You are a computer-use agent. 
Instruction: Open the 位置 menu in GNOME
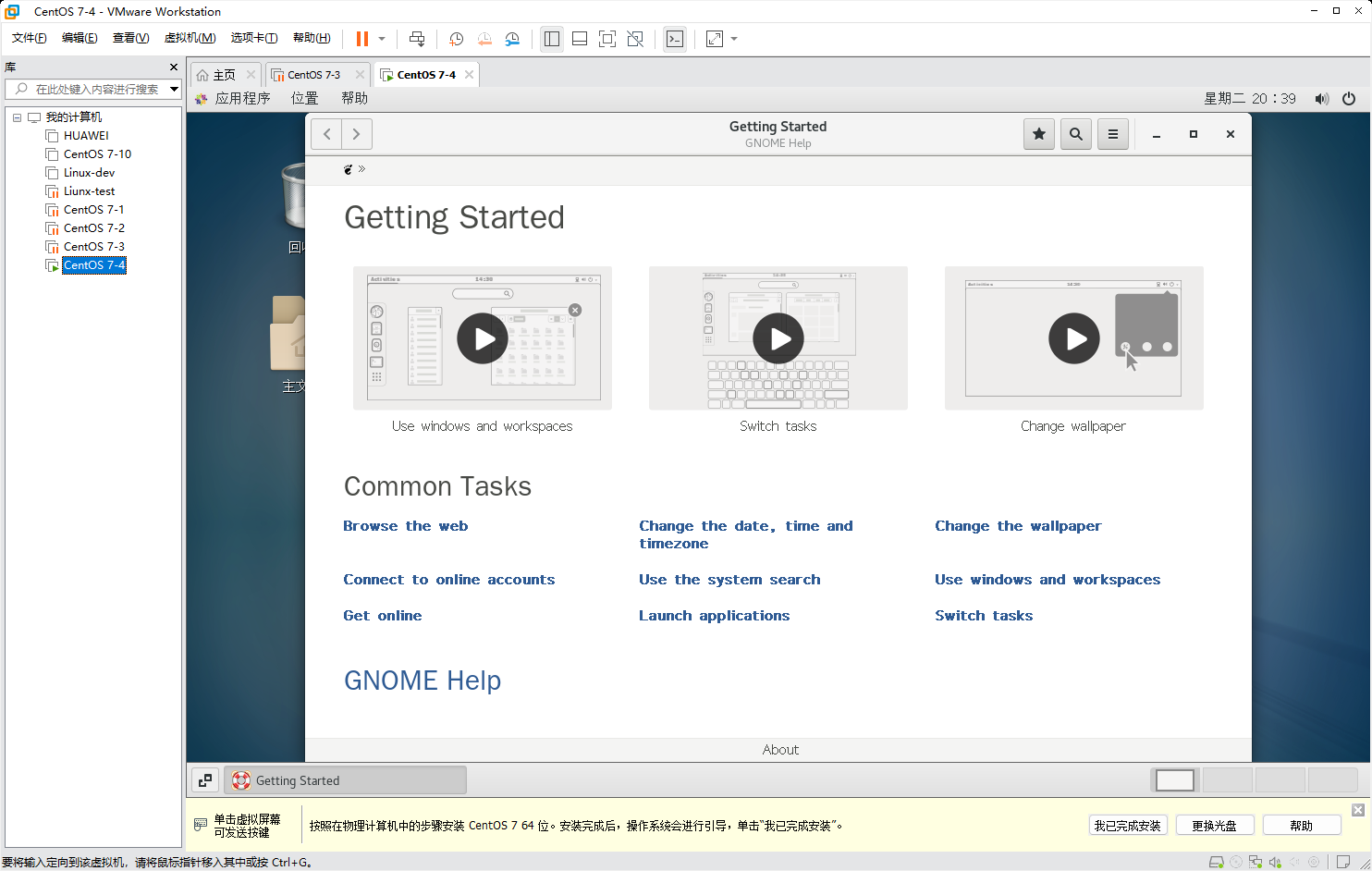coord(304,98)
